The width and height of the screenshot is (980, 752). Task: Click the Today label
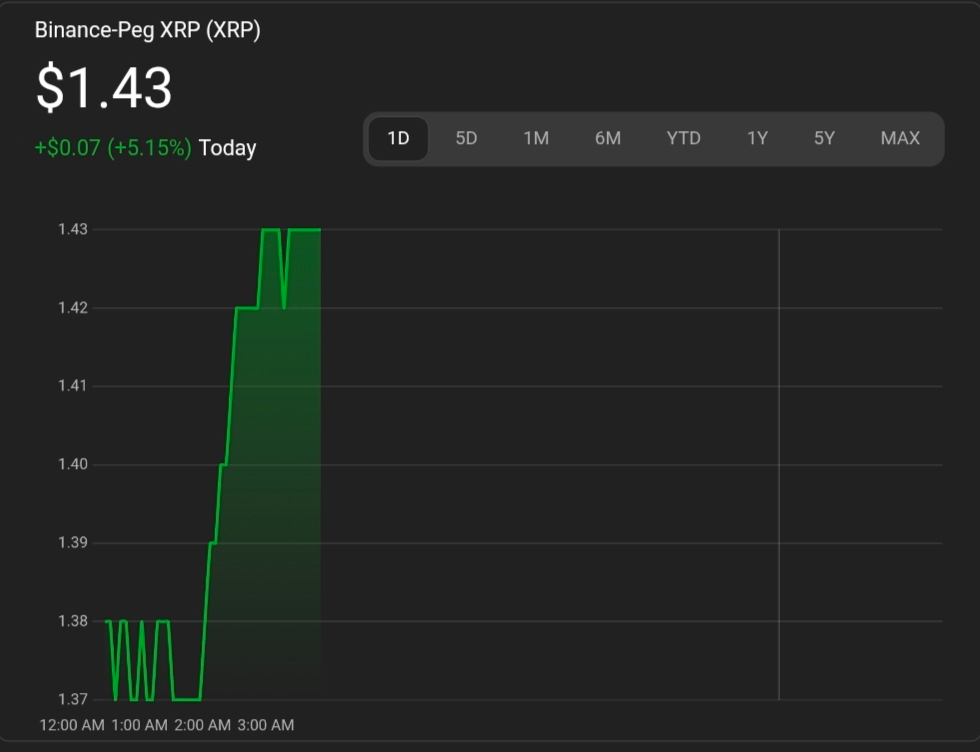[x=228, y=148]
